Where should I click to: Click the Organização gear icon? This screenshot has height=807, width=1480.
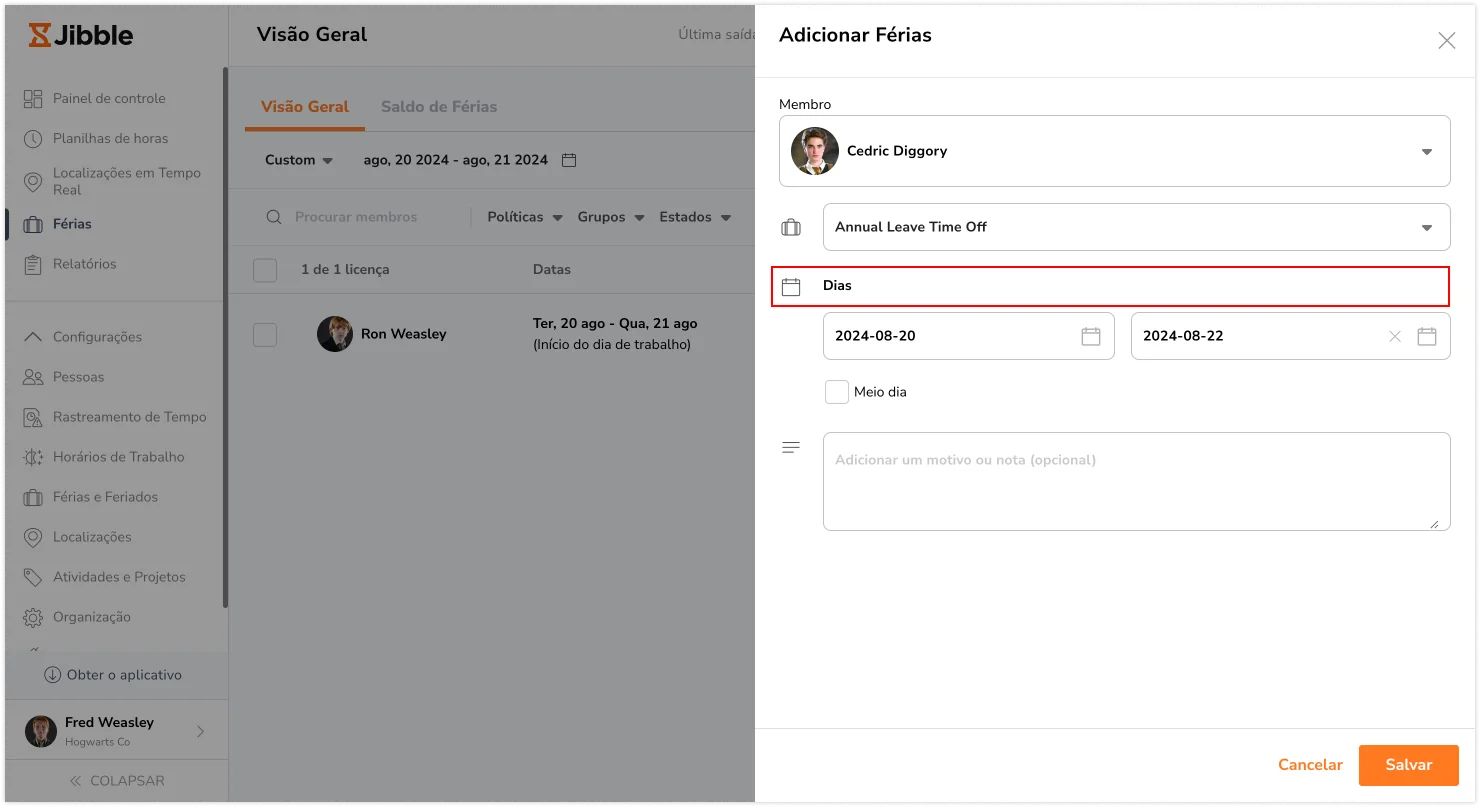(33, 617)
